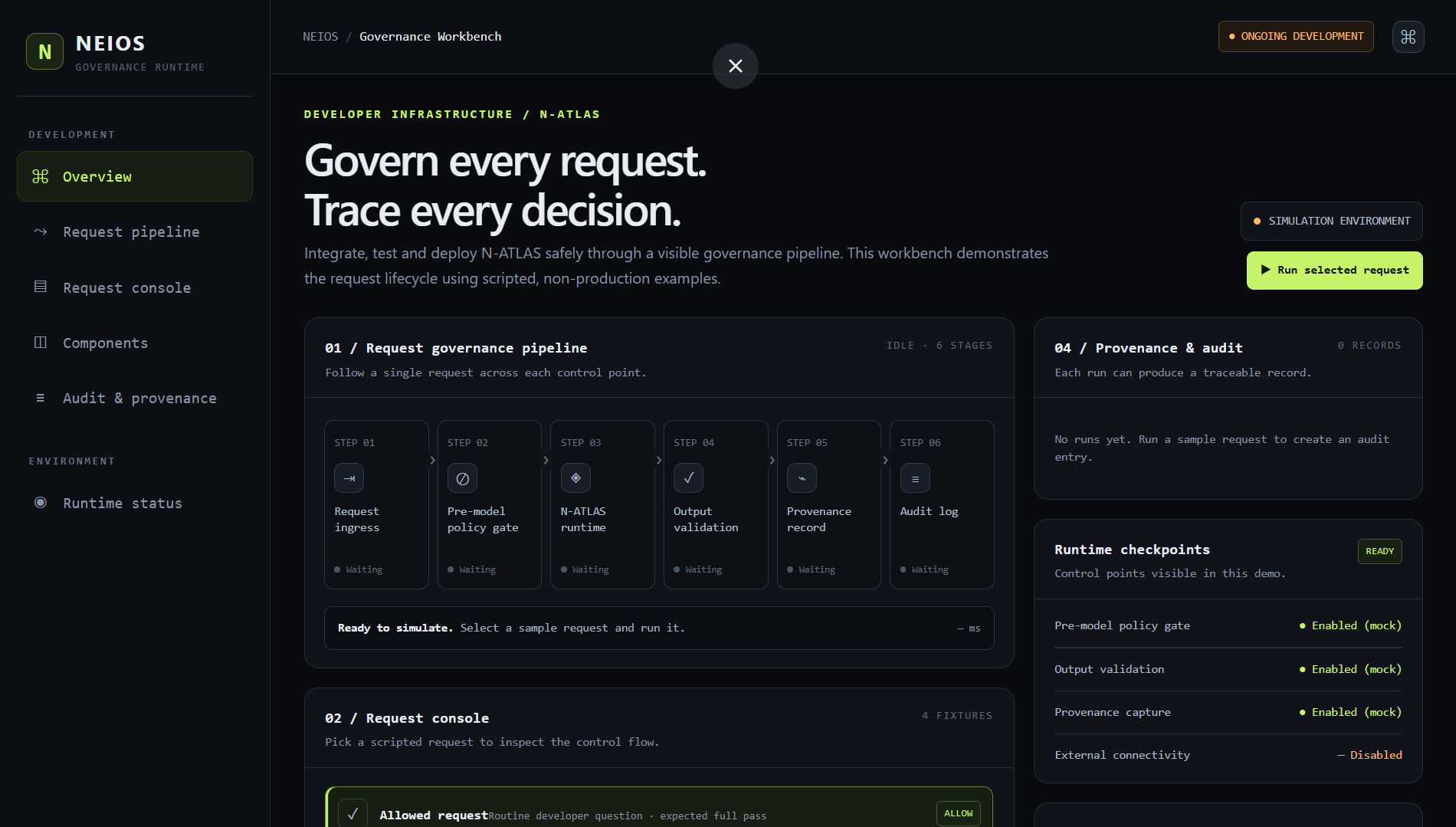
Task: Click the STEP 01 Request ingress card
Action: tap(376, 504)
